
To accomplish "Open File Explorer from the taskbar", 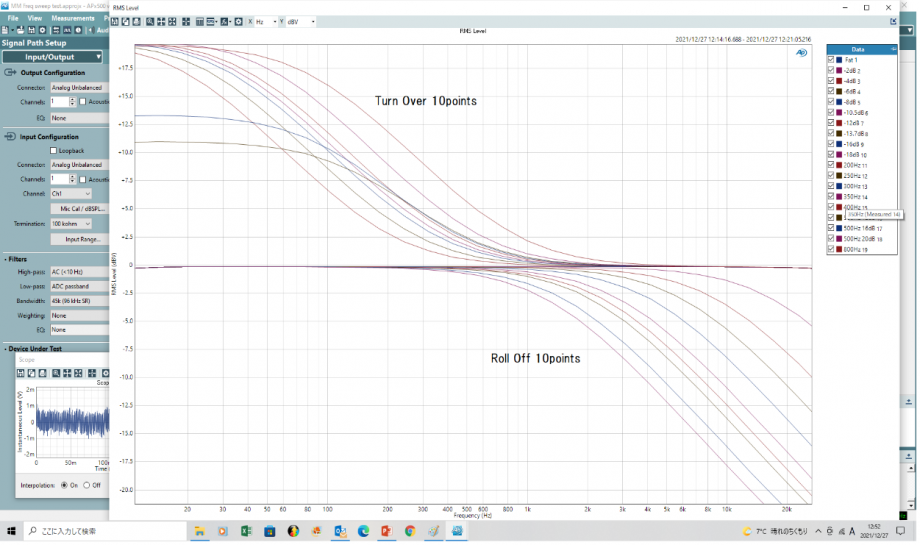I will (x=199, y=532).
